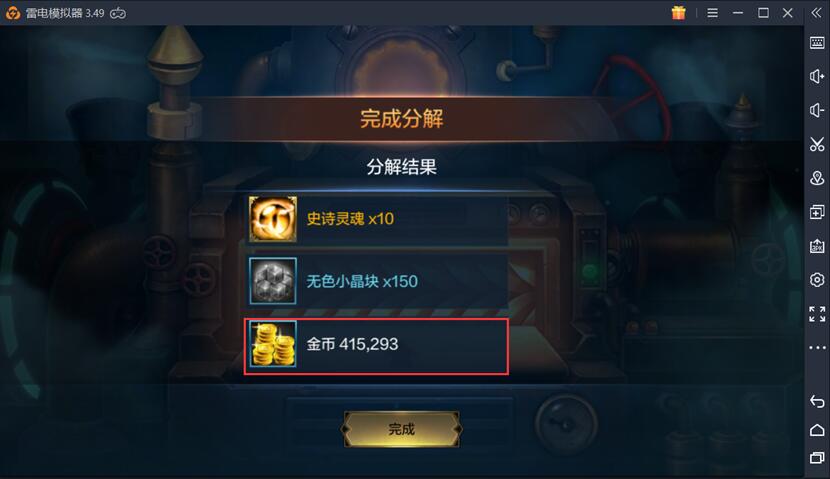The height and width of the screenshot is (479, 830).
Task: Expand more tools with three dots
Action: [817, 348]
